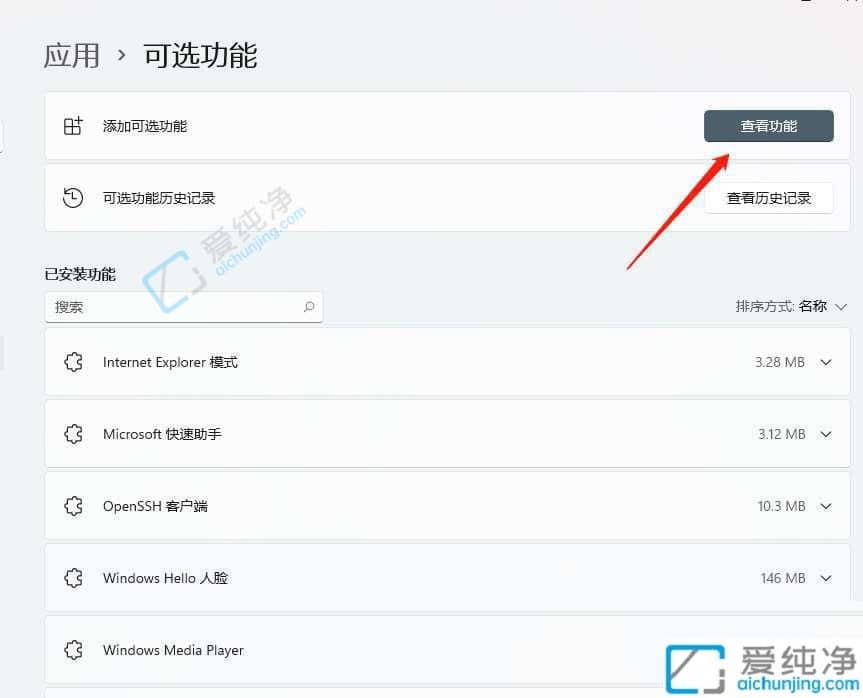Image resolution: width=863 pixels, height=698 pixels.
Task: Click the Windows Media Player gear icon
Action: click(x=73, y=650)
